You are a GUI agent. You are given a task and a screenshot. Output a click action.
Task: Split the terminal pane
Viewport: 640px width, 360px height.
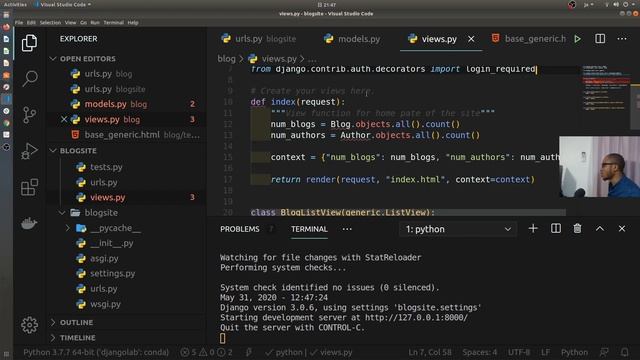point(556,229)
